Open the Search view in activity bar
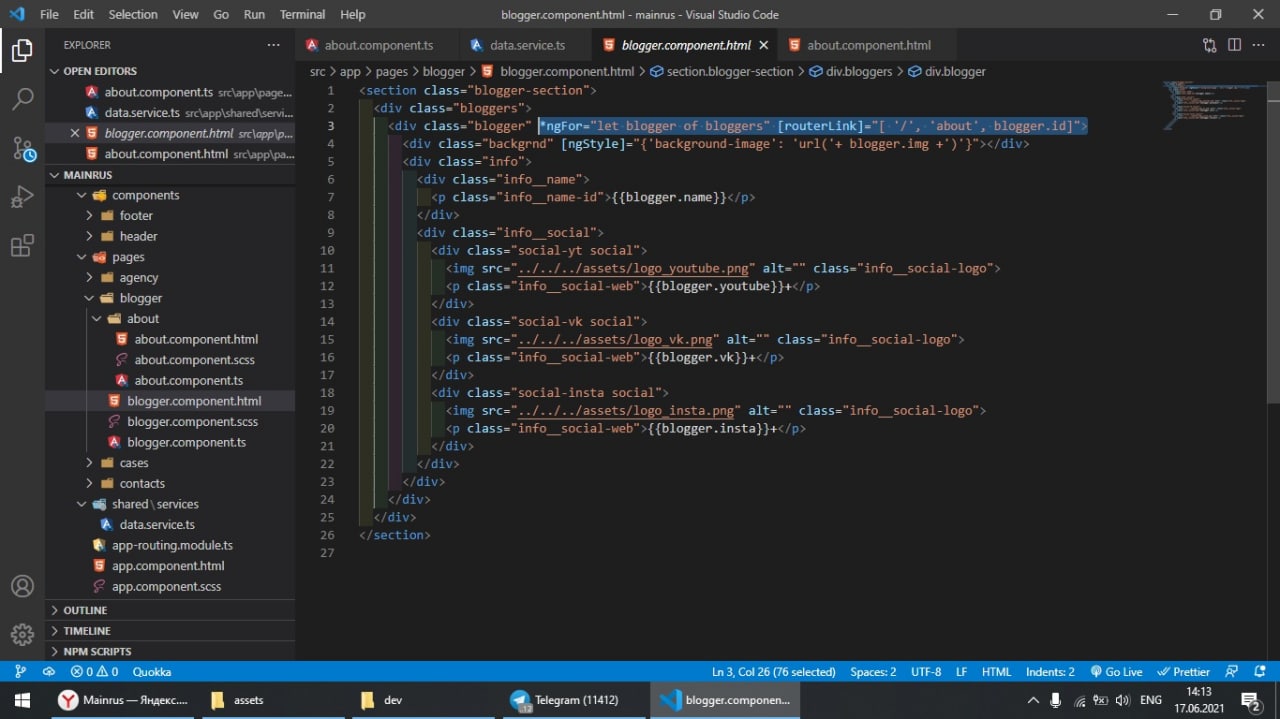This screenshot has width=1280, height=719. click(22, 99)
